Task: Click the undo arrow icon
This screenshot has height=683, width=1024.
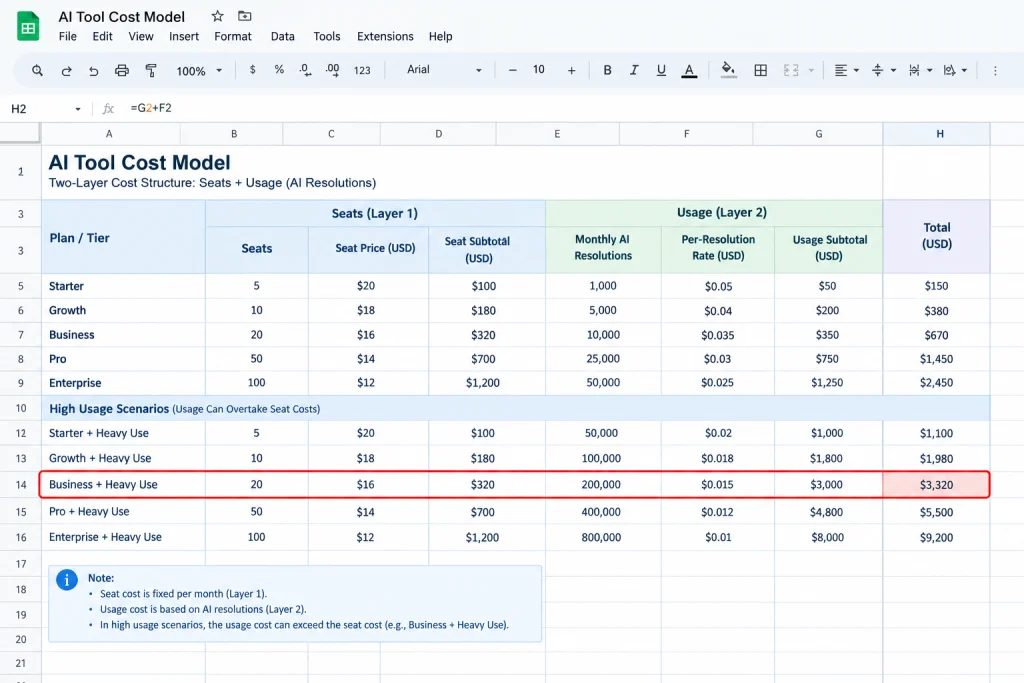Action: pos(93,71)
